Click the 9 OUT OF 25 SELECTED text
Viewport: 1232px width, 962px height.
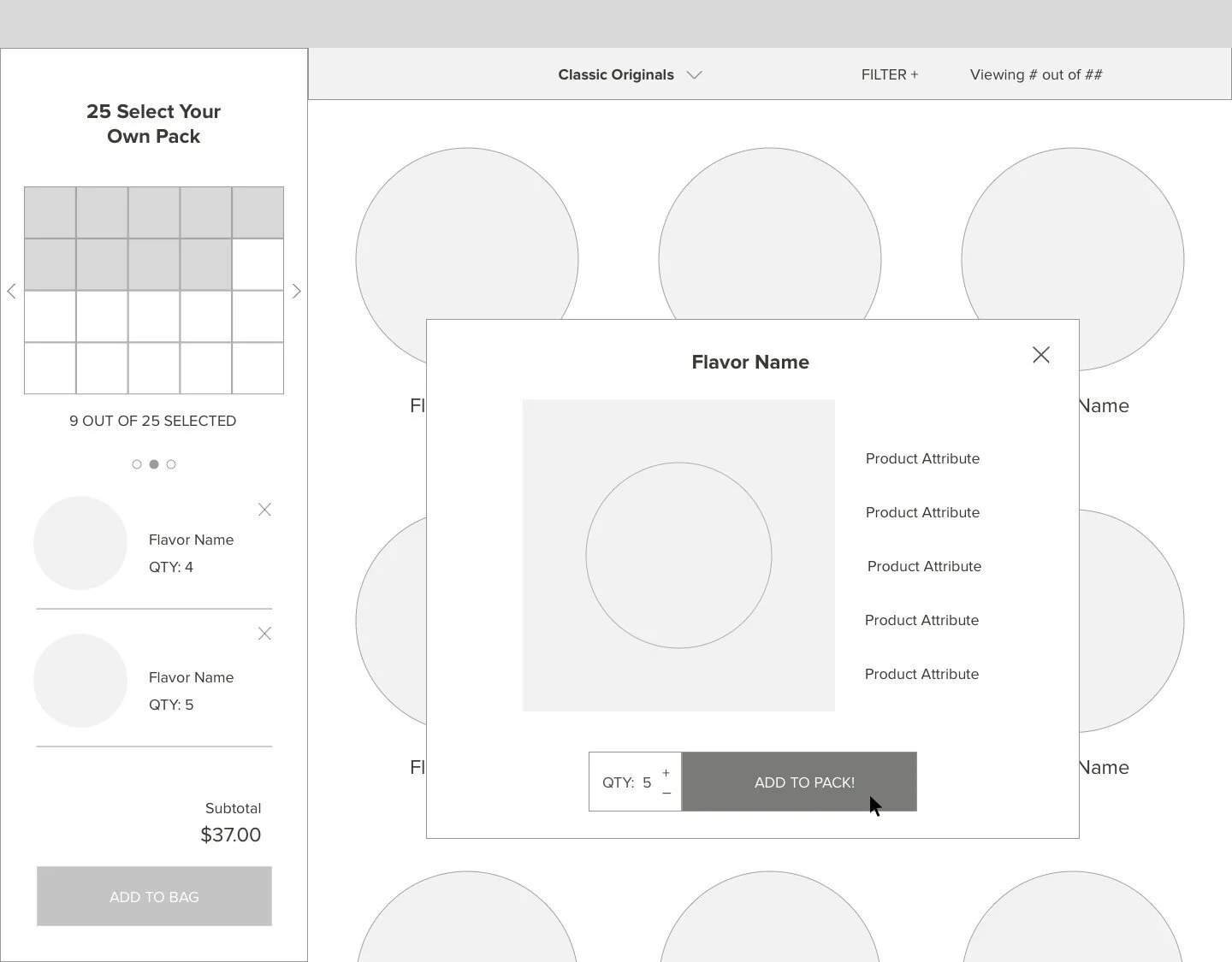click(153, 421)
